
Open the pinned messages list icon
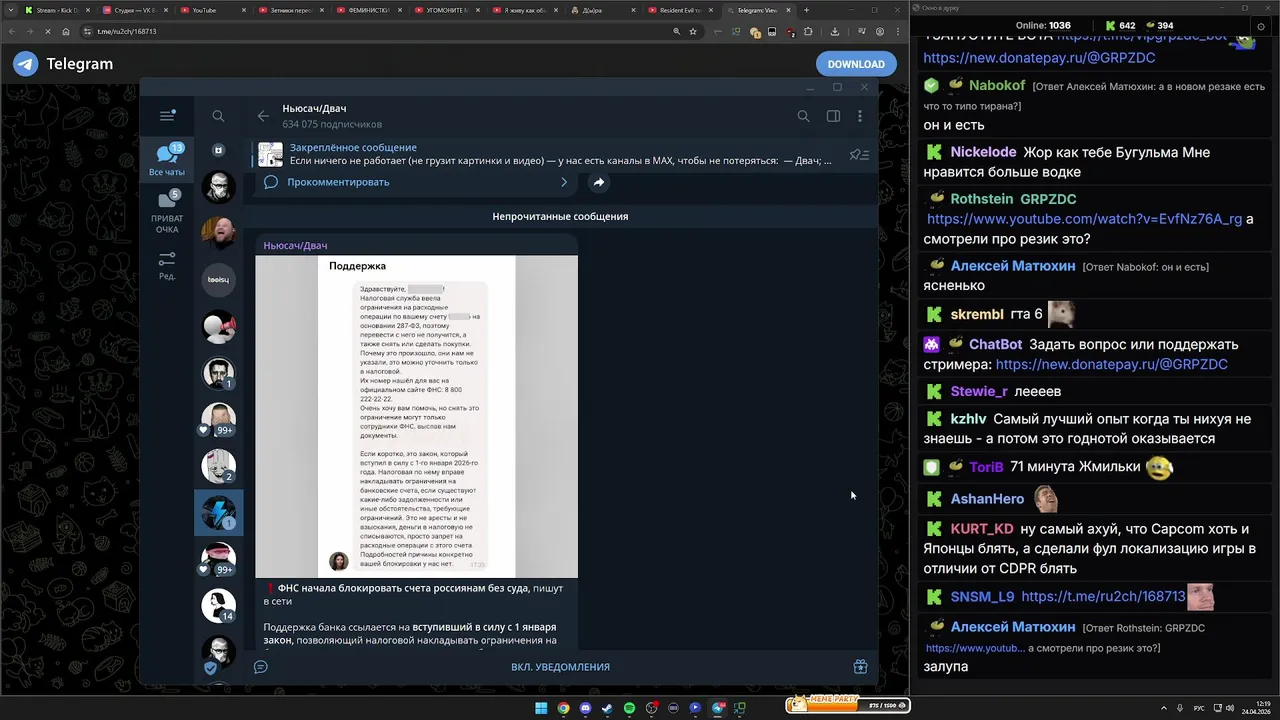858,155
